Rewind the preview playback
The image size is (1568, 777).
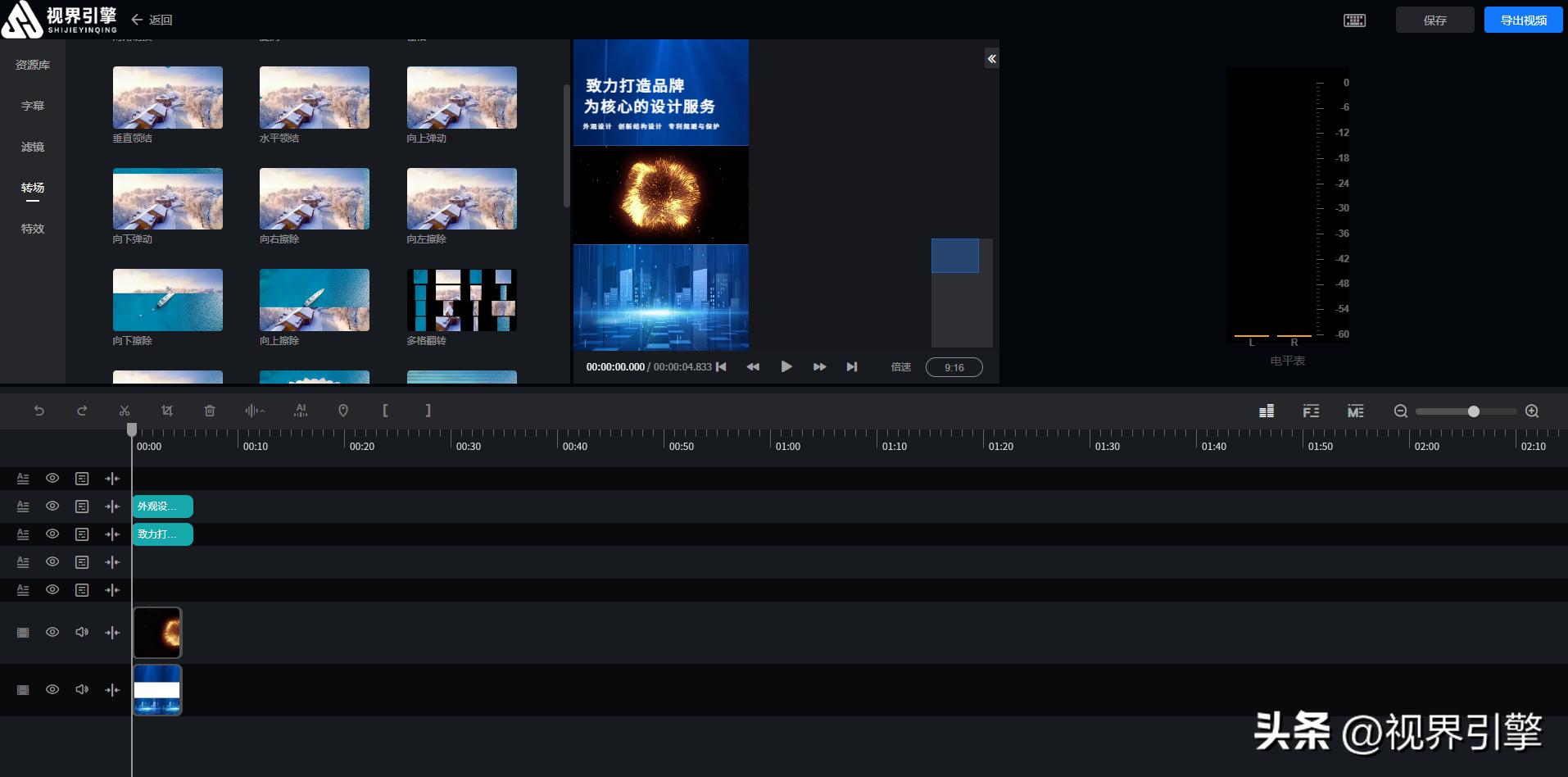753,366
